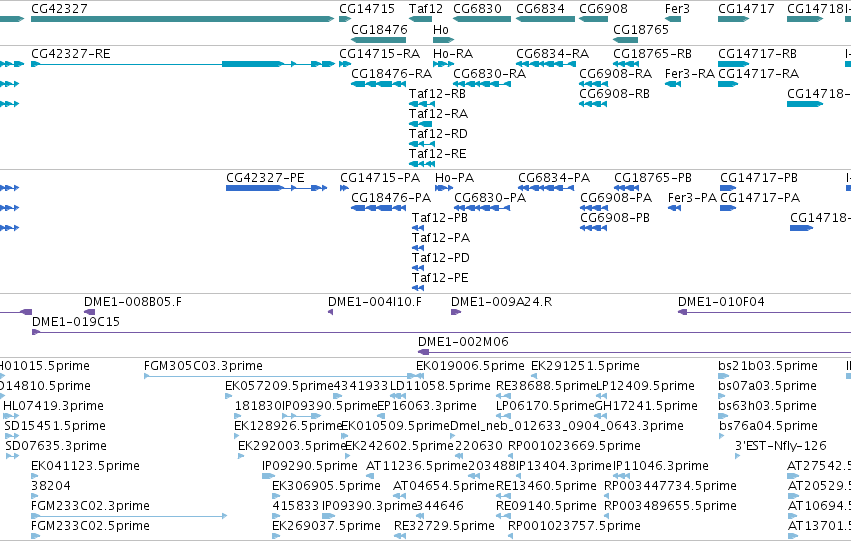851x541 pixels.
Task: Click protein Ho-PA
Action: (454, 178)
